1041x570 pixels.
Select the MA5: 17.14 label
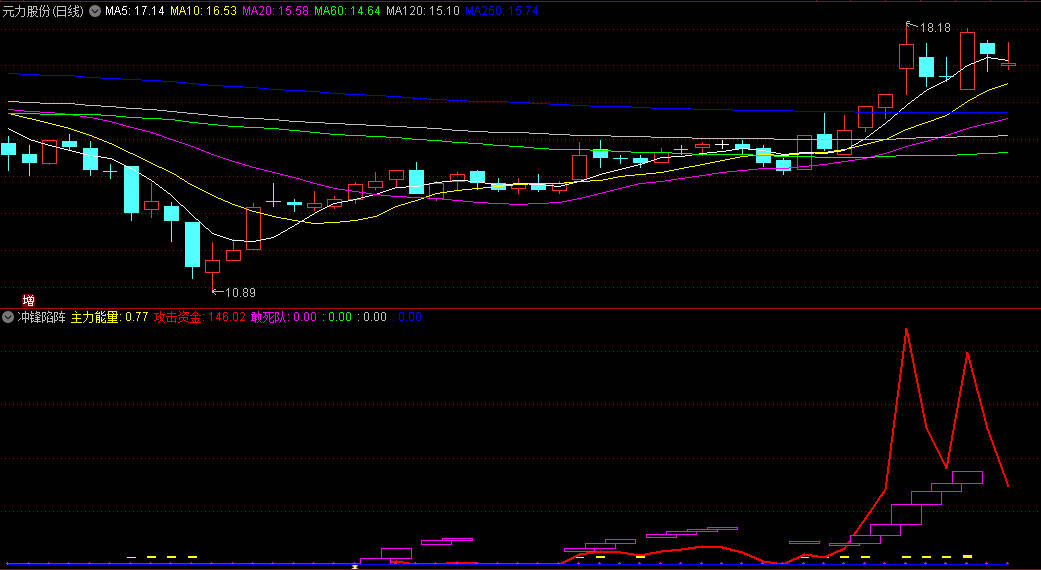click(135, 11)
